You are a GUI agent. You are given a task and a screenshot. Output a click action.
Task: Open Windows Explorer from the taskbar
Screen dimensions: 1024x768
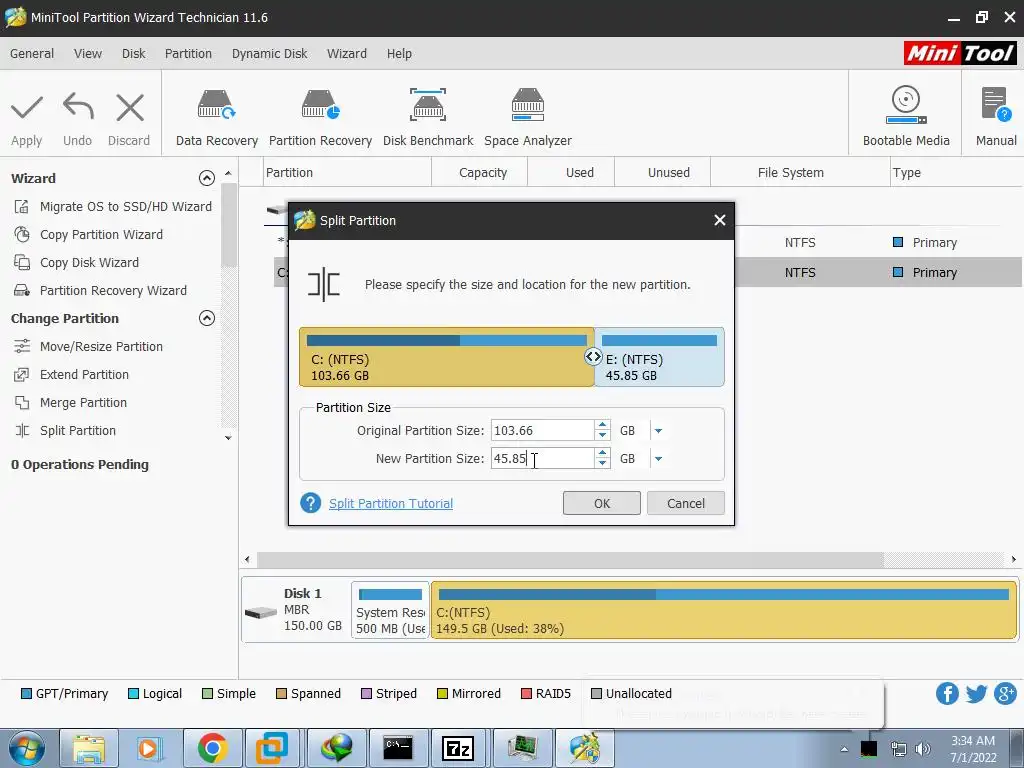point(89,748)
